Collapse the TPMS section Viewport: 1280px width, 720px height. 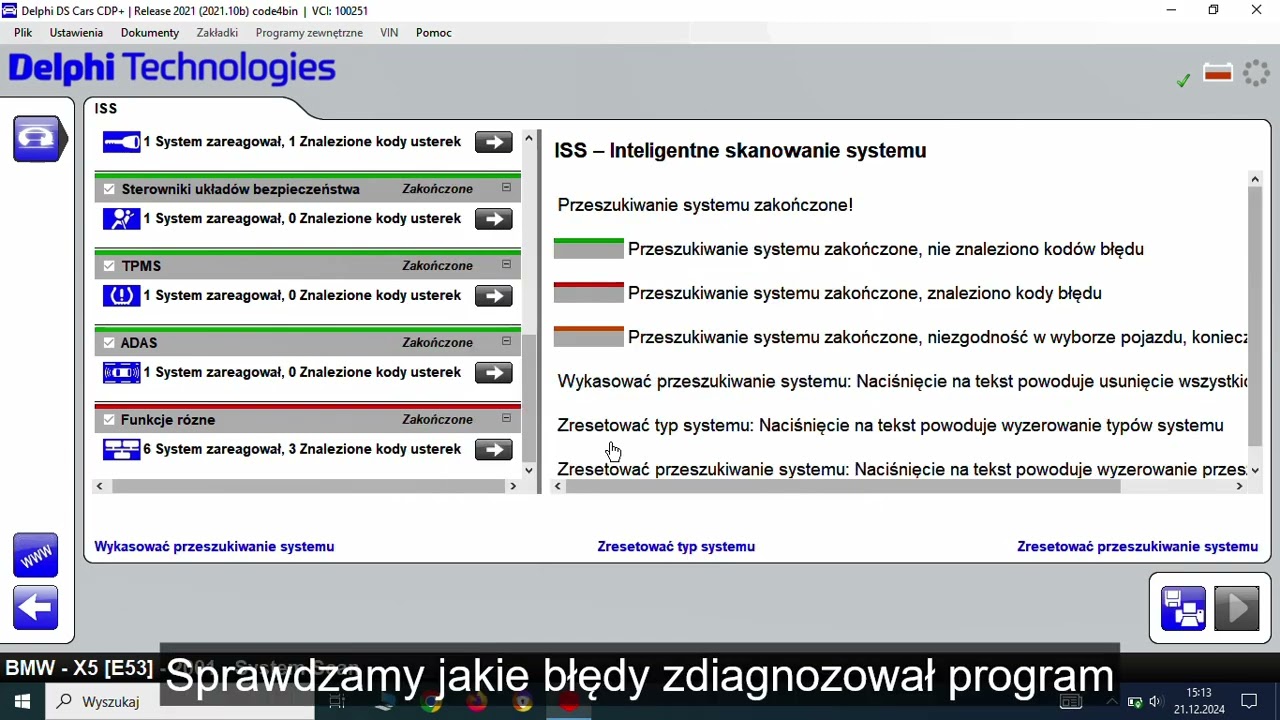click(x=506, y=265)
